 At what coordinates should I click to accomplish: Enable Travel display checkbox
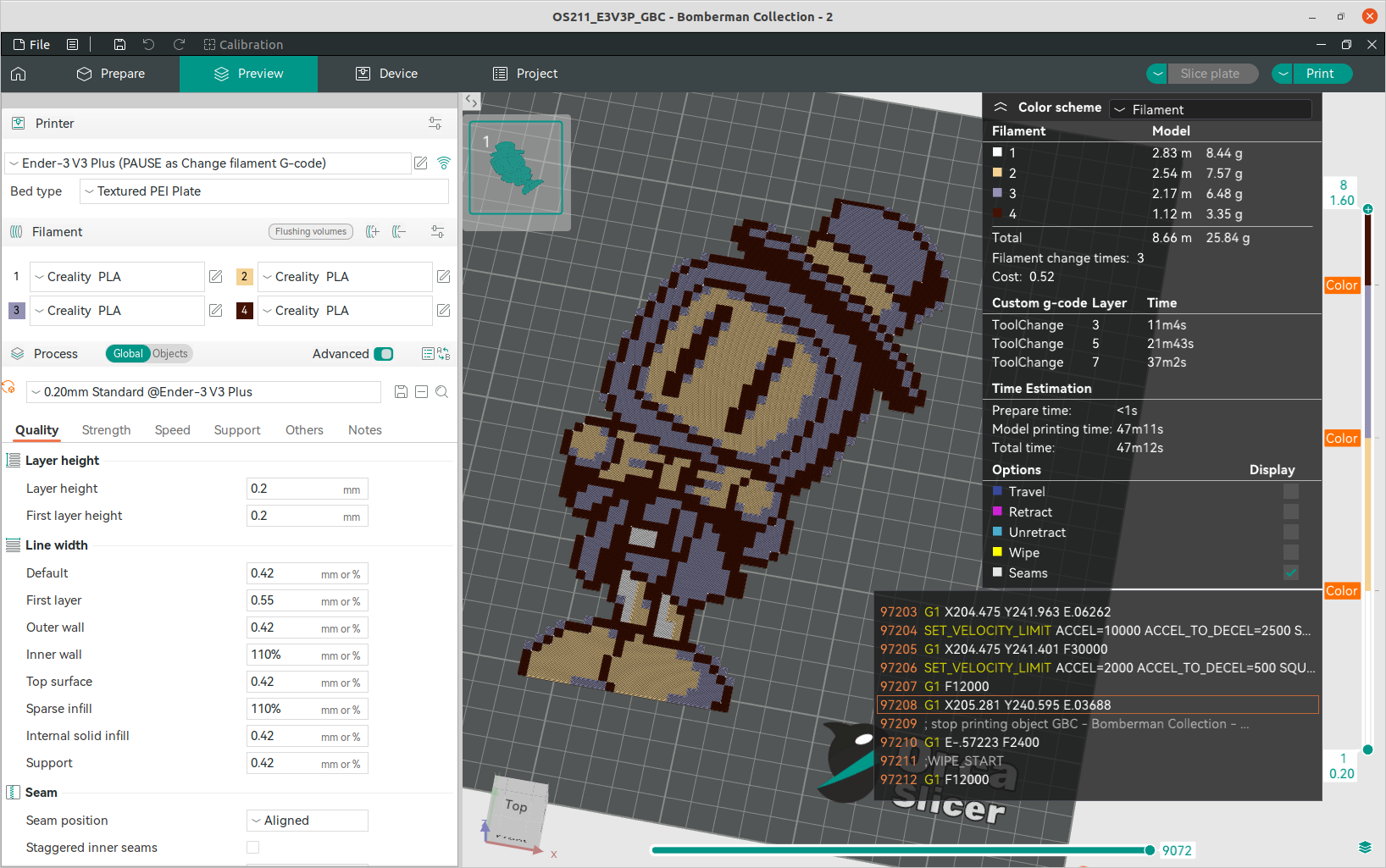coord(1291,491)
